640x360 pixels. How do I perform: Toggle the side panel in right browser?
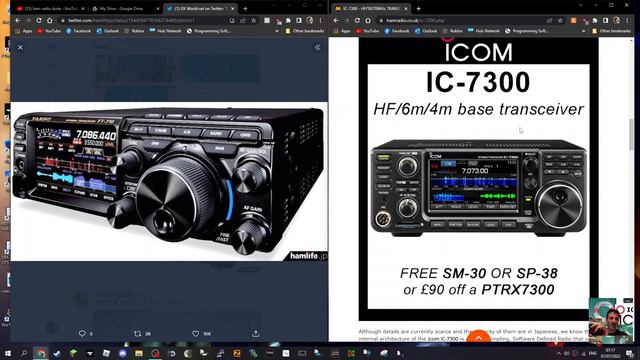pos(606,20)
